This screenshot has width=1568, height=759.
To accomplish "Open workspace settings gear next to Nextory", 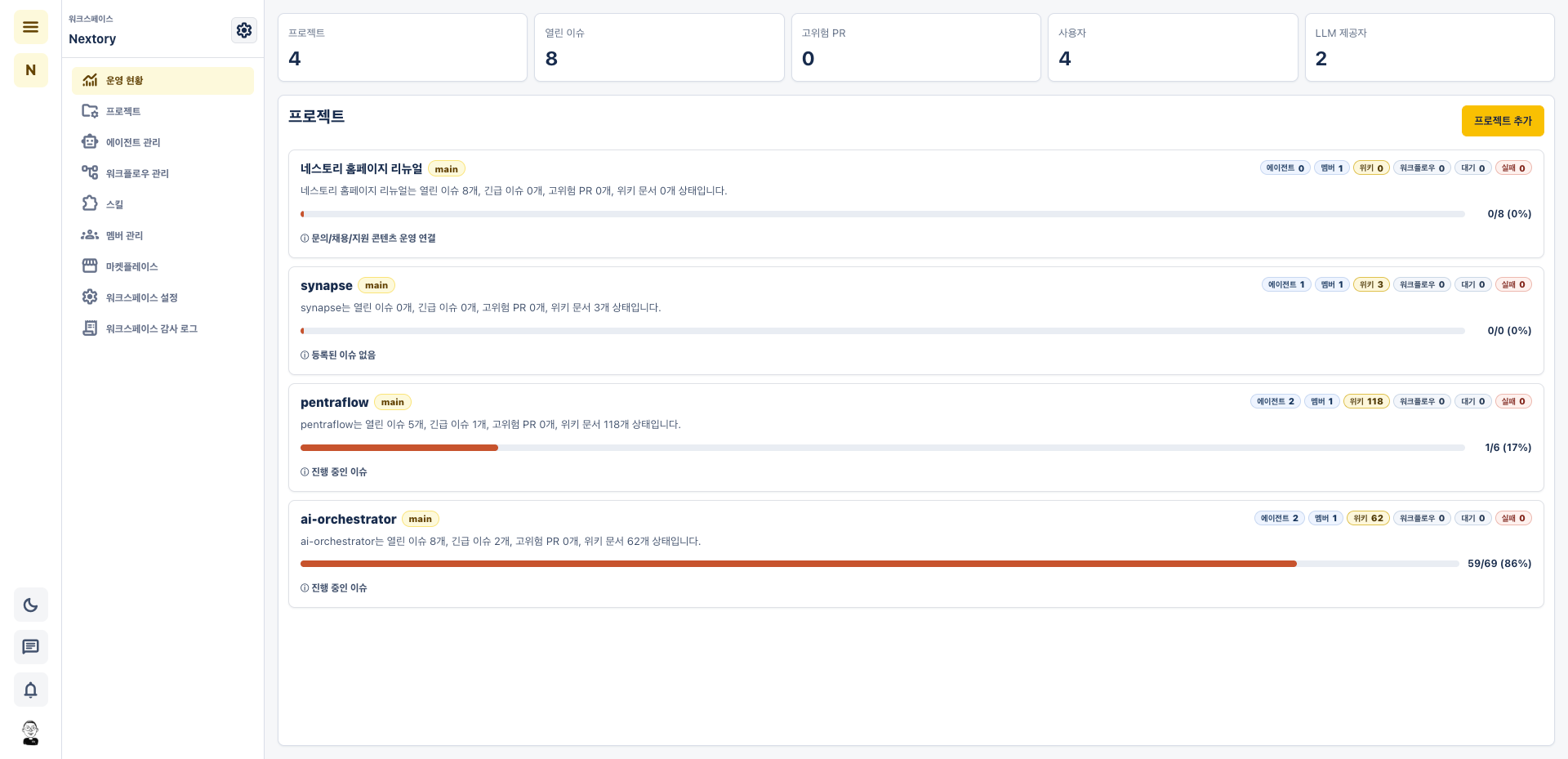I will coord(244,30).
